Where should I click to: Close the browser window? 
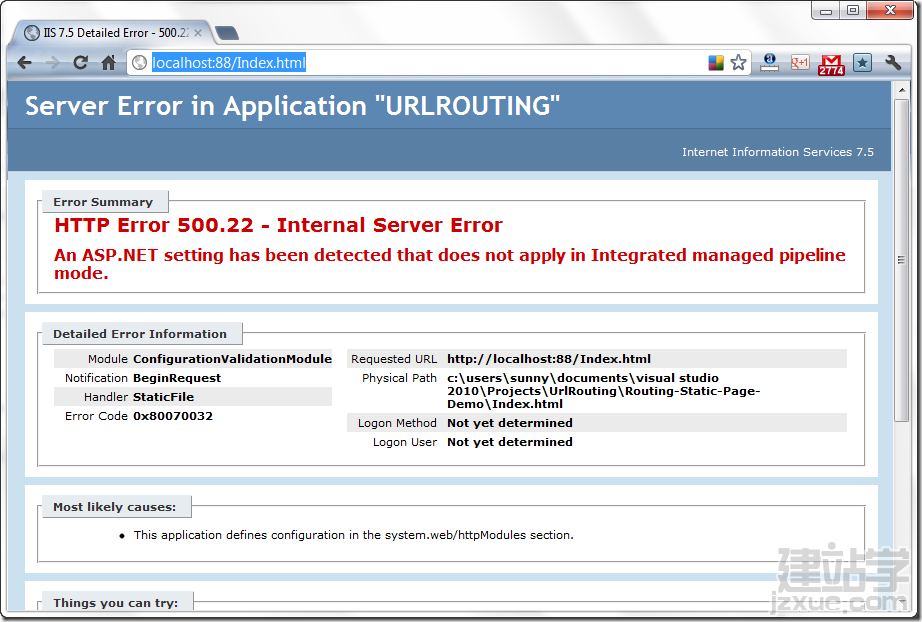[x=890, y=11]
